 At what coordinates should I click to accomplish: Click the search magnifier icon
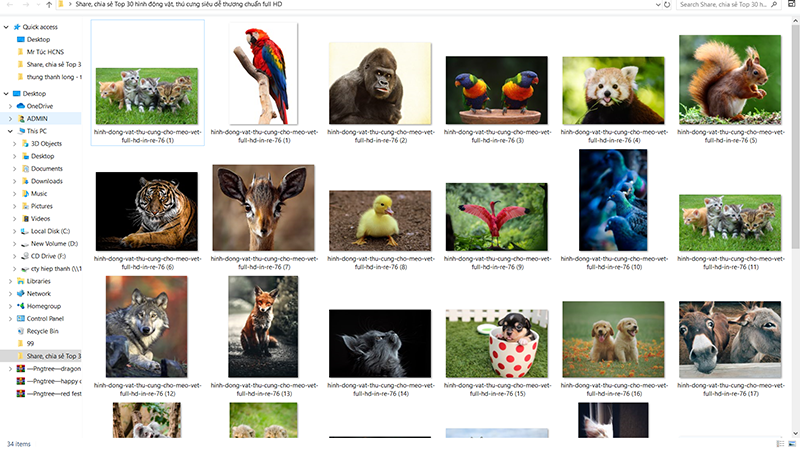click(774, 5)
